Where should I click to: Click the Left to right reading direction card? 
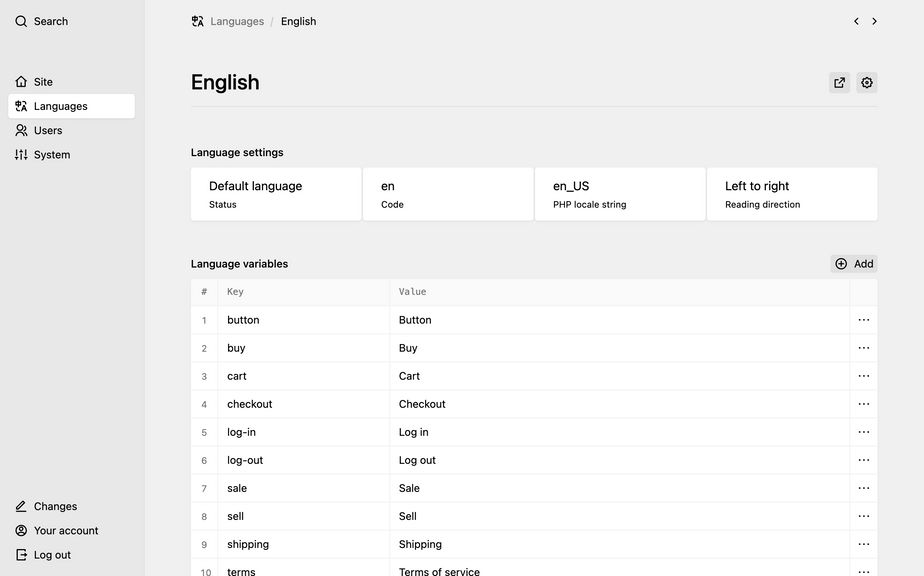(x=792, y=194)
